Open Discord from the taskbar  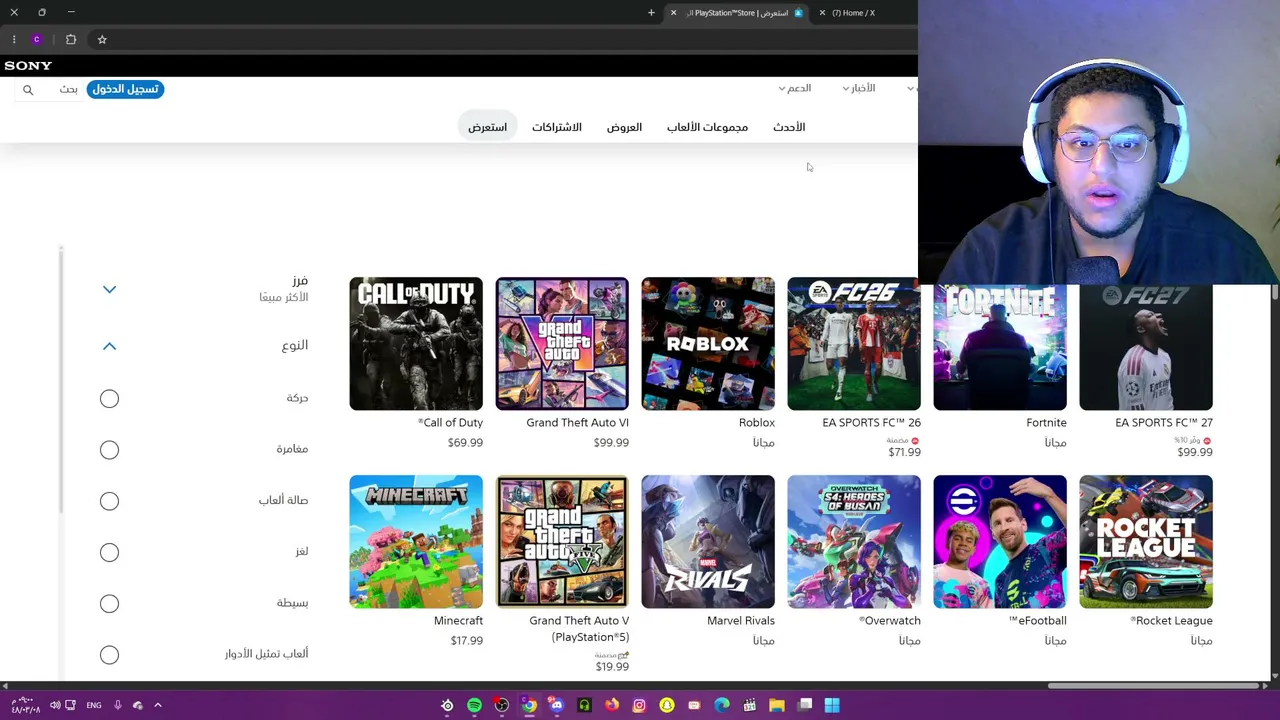click(x=556, y=705)
